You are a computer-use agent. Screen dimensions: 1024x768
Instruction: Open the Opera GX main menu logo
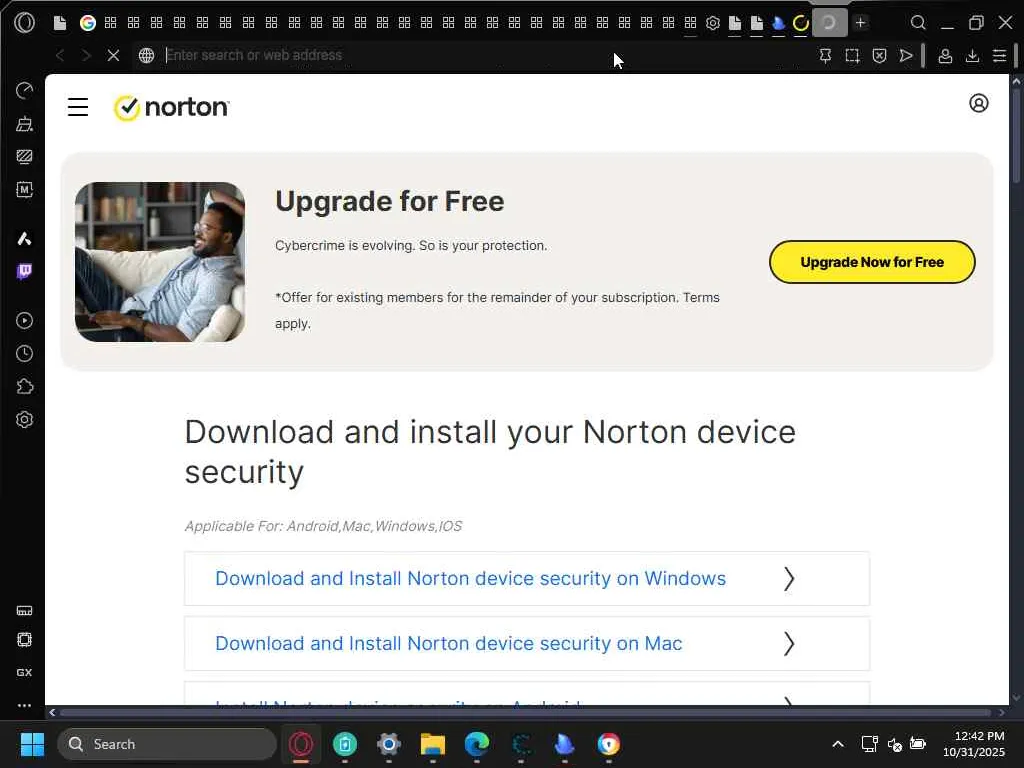[24, 23]
